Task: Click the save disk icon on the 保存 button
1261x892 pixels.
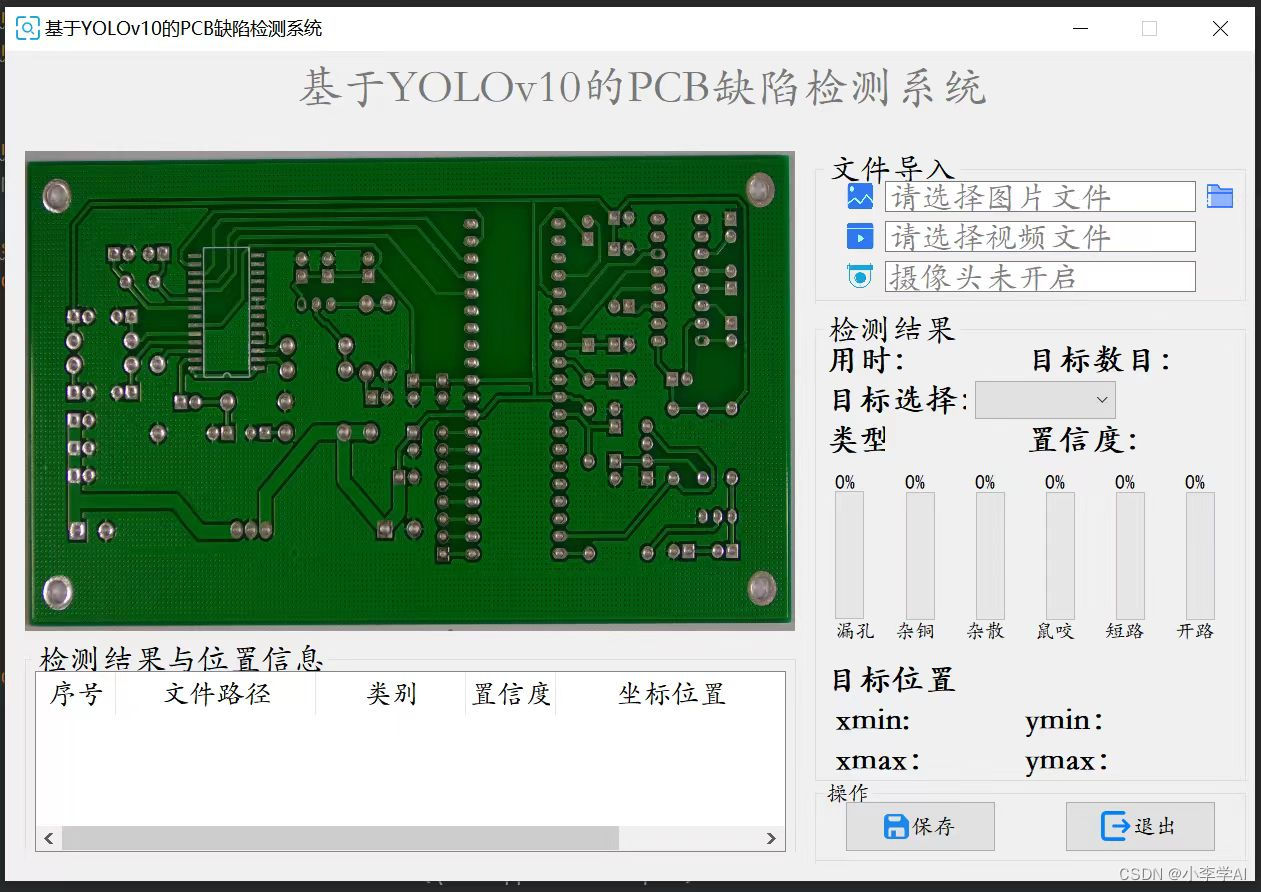Action: click(x=898, y=826)
